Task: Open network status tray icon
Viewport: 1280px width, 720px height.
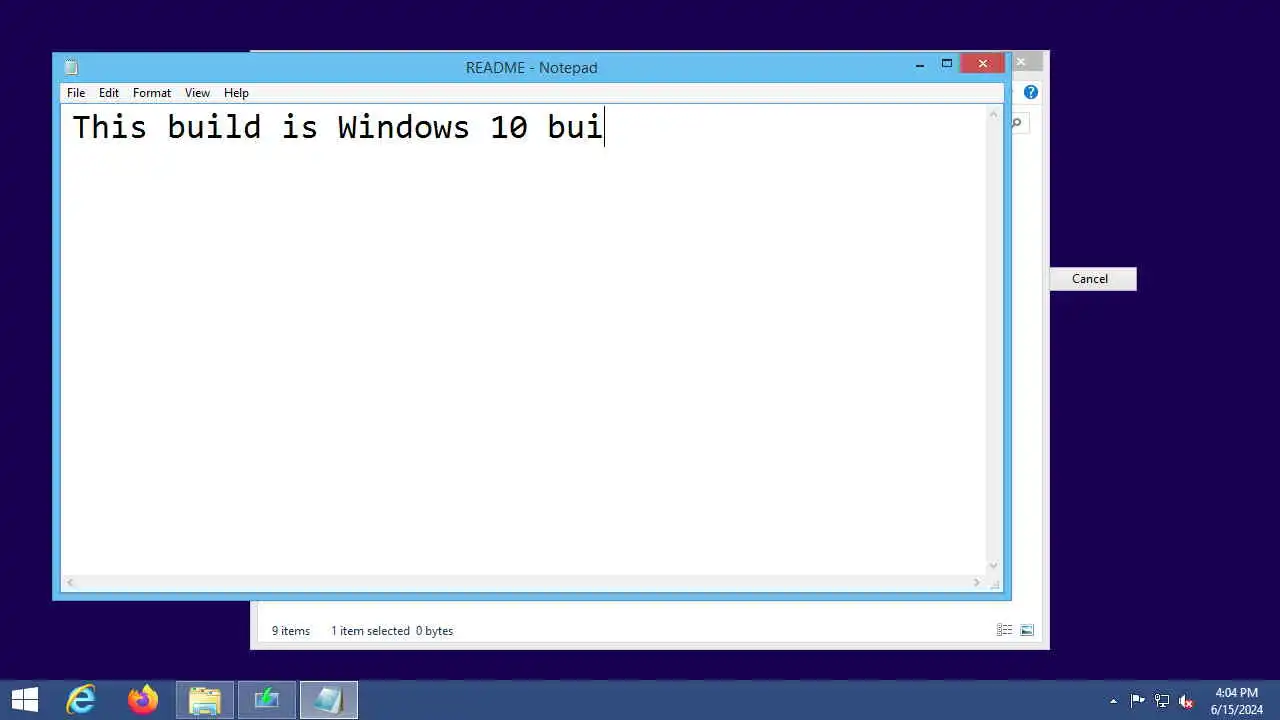Action: pos(1162,701)
